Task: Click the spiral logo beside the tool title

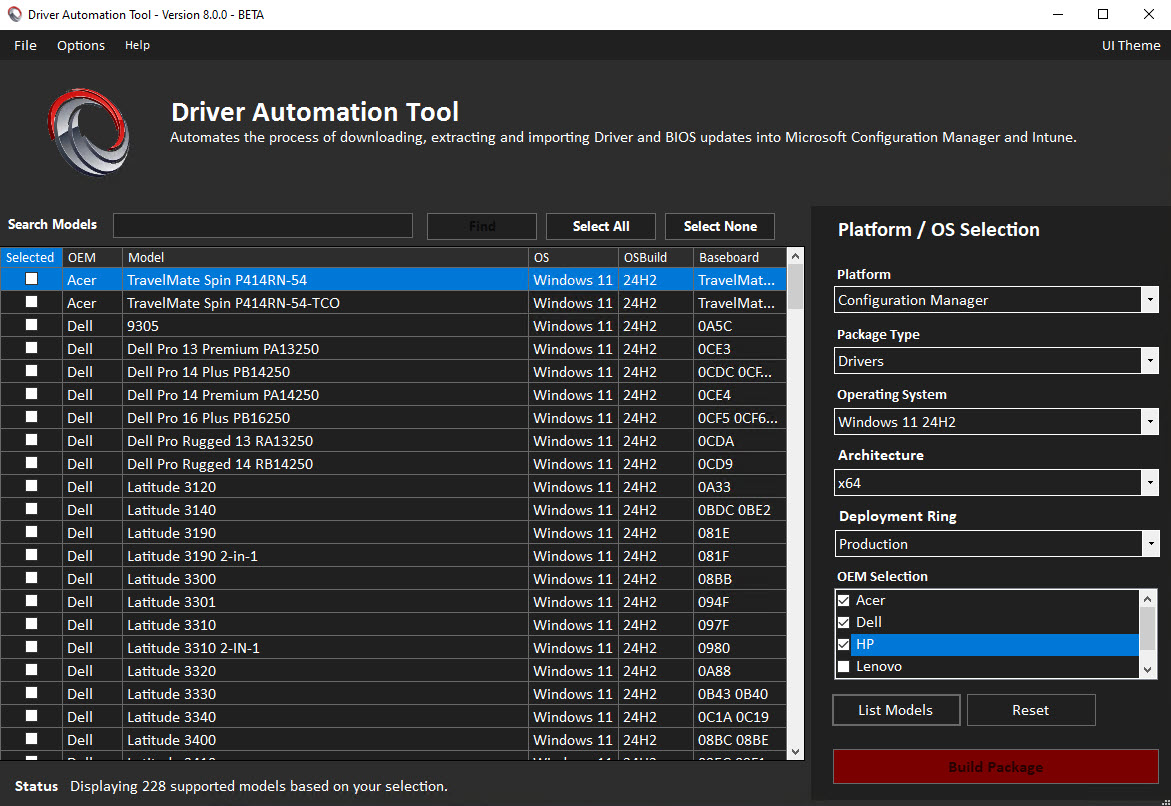Action: coord(88,128)
